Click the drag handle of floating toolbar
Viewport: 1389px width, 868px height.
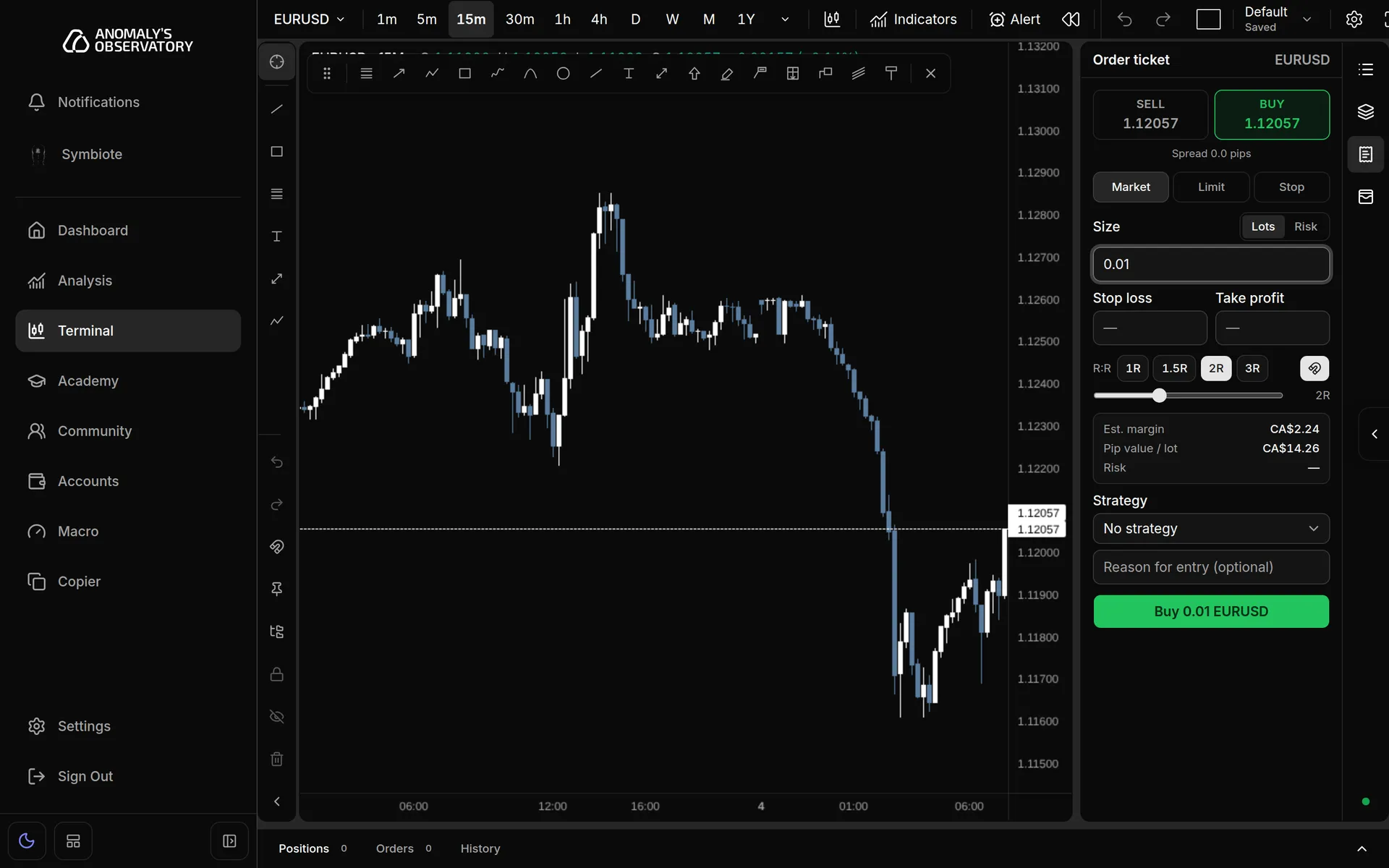point(327,73)
